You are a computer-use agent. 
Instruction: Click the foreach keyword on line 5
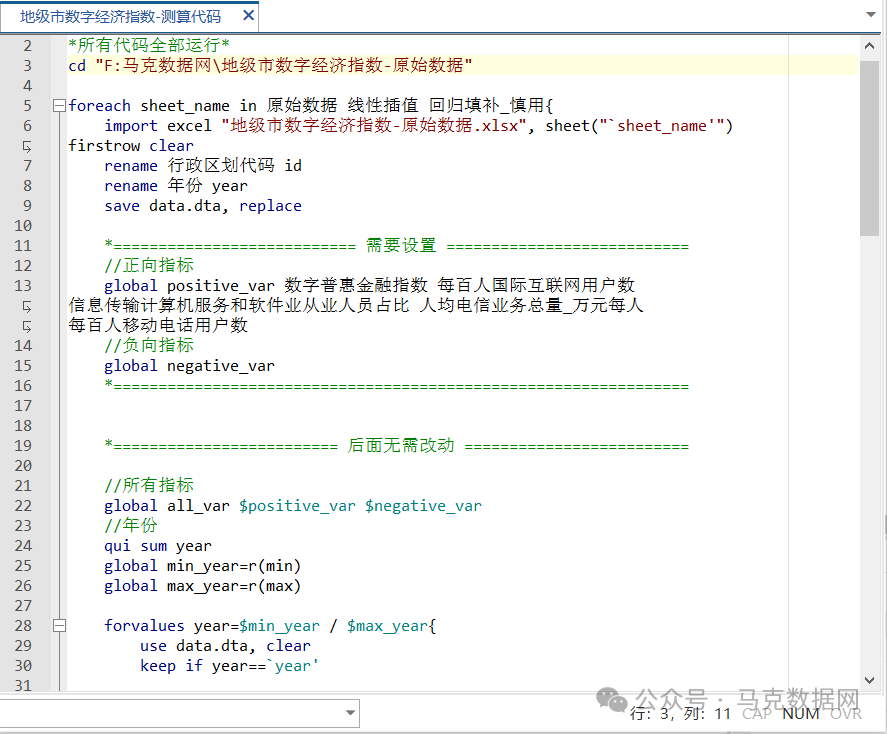[100, 106]
